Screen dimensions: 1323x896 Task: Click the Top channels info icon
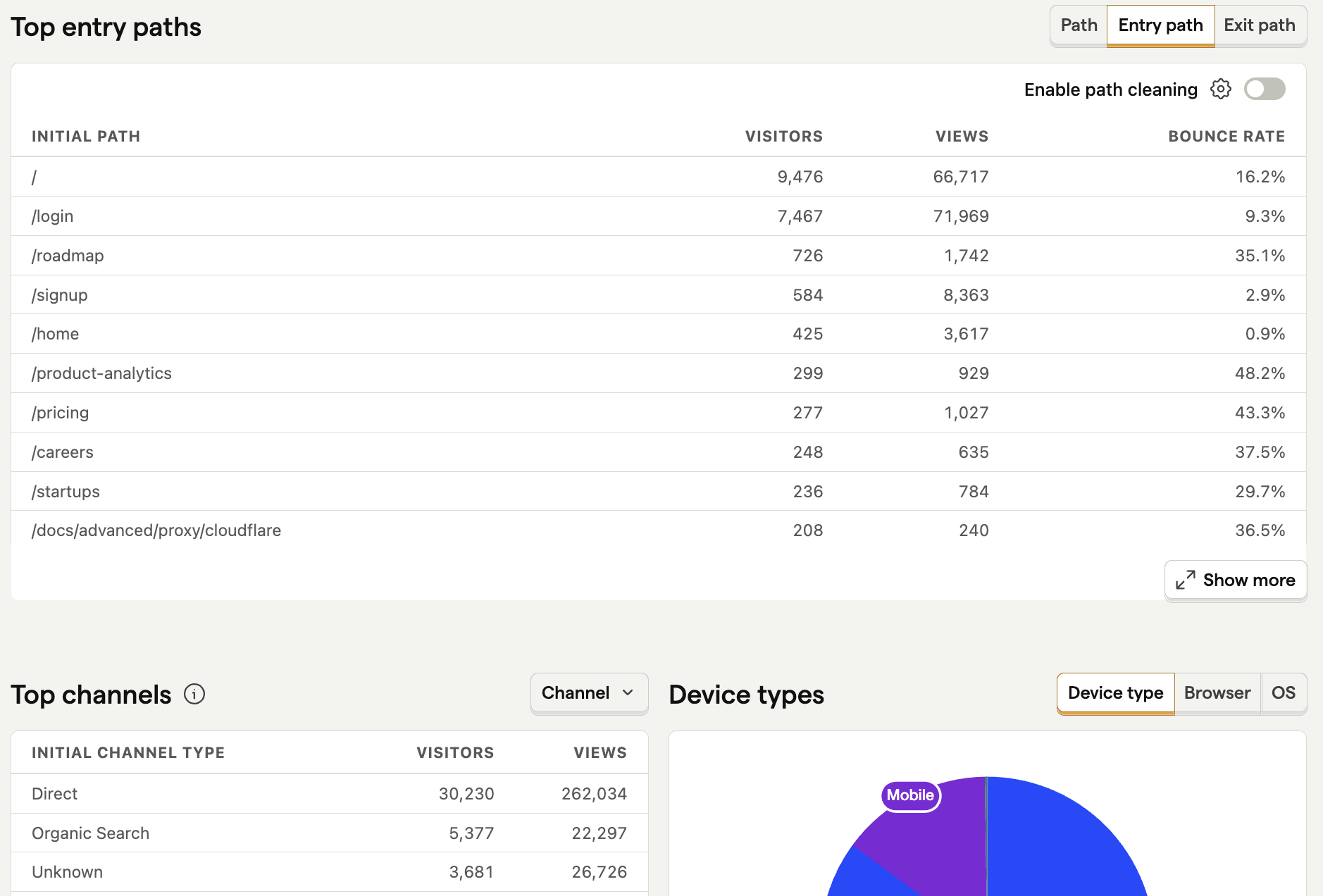194,695
